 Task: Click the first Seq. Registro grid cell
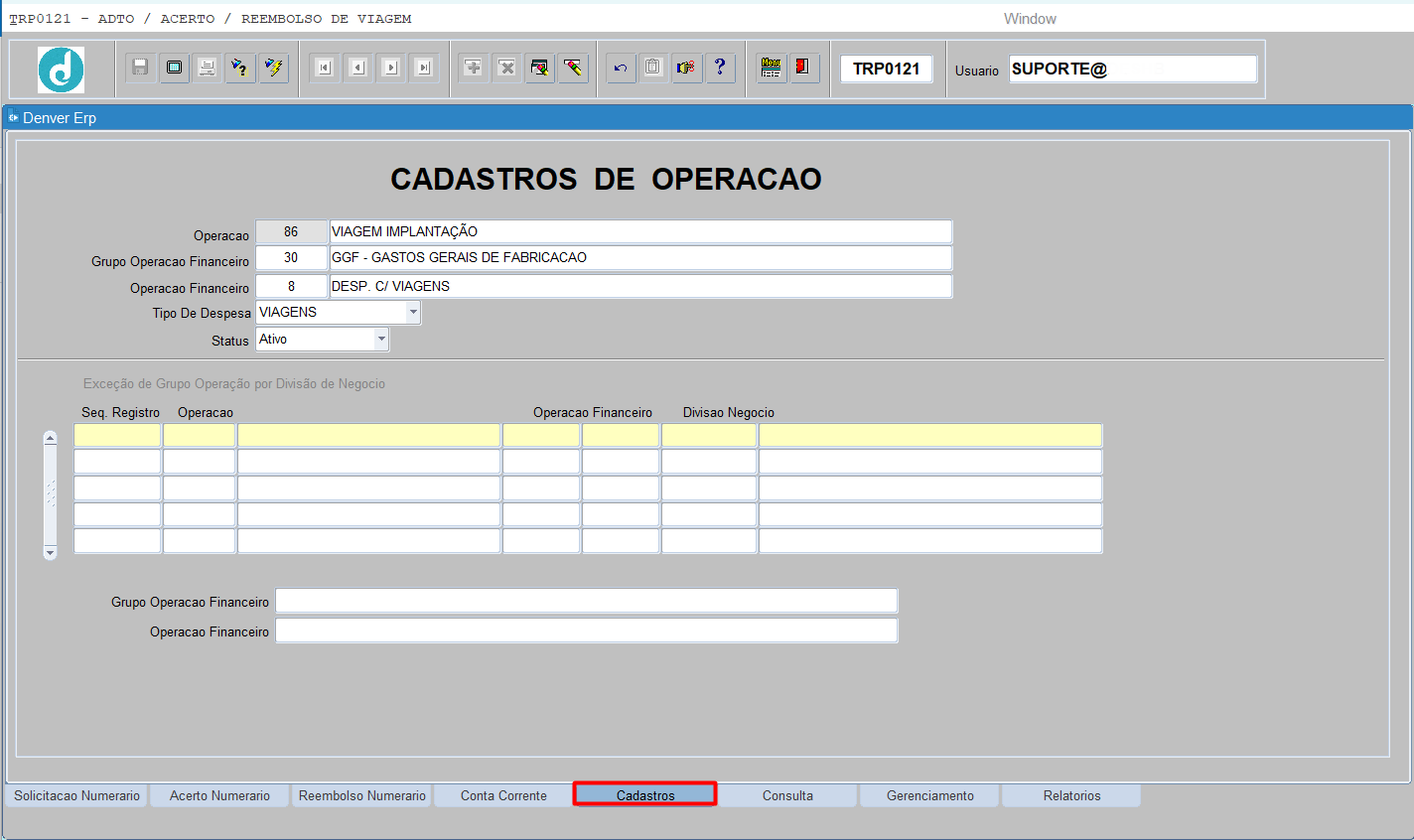click(x=117, y=436)
